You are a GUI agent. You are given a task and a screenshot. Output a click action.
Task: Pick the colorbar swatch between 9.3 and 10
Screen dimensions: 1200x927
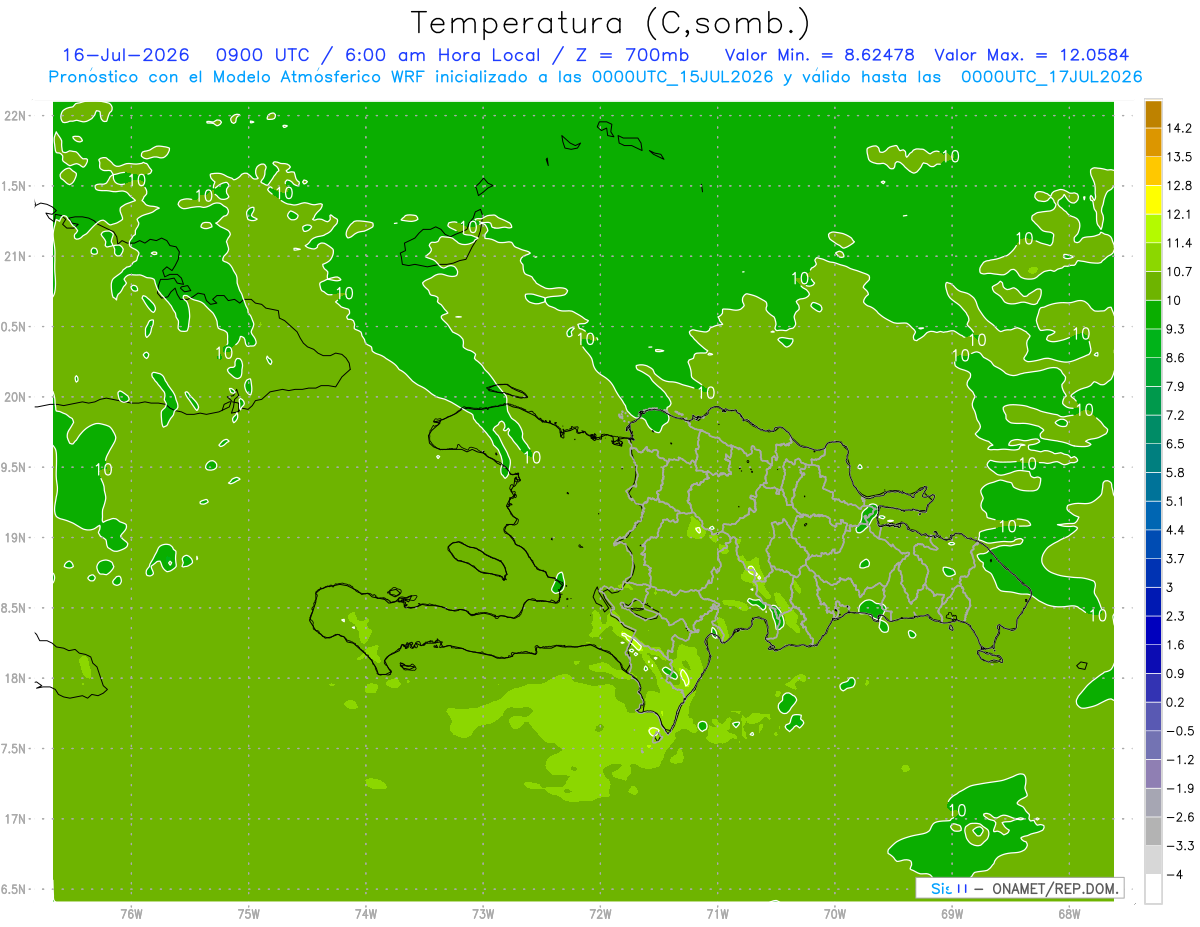1153,315
